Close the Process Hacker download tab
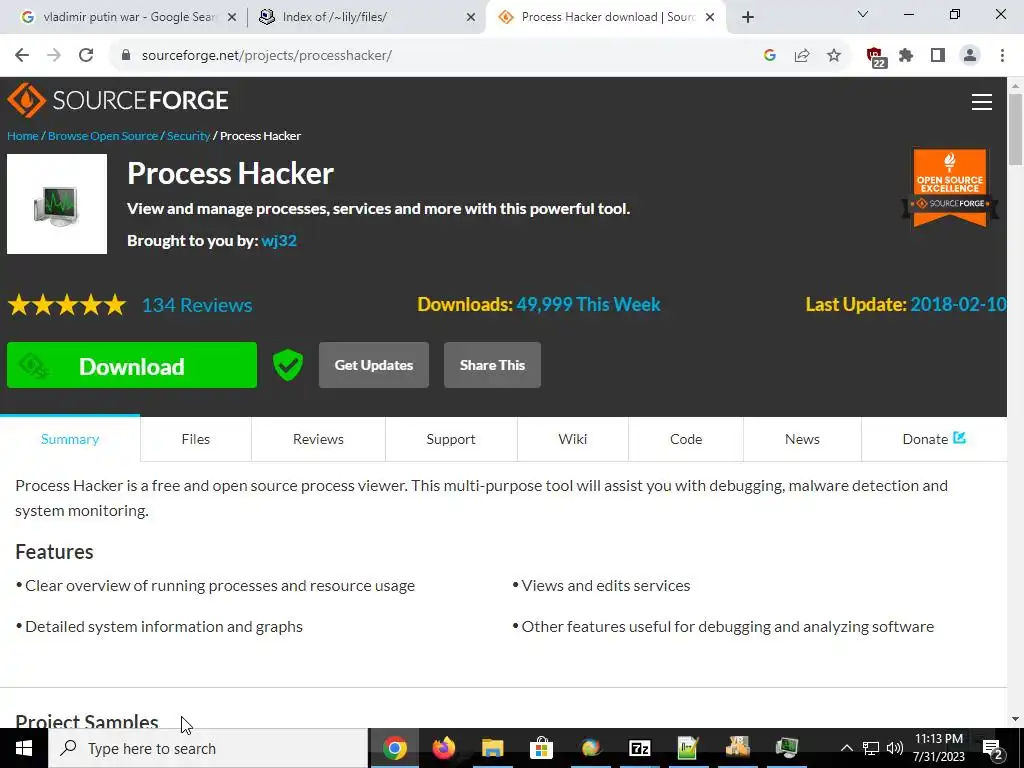Viewport: 1024px width, 768px height. point(711,18)
